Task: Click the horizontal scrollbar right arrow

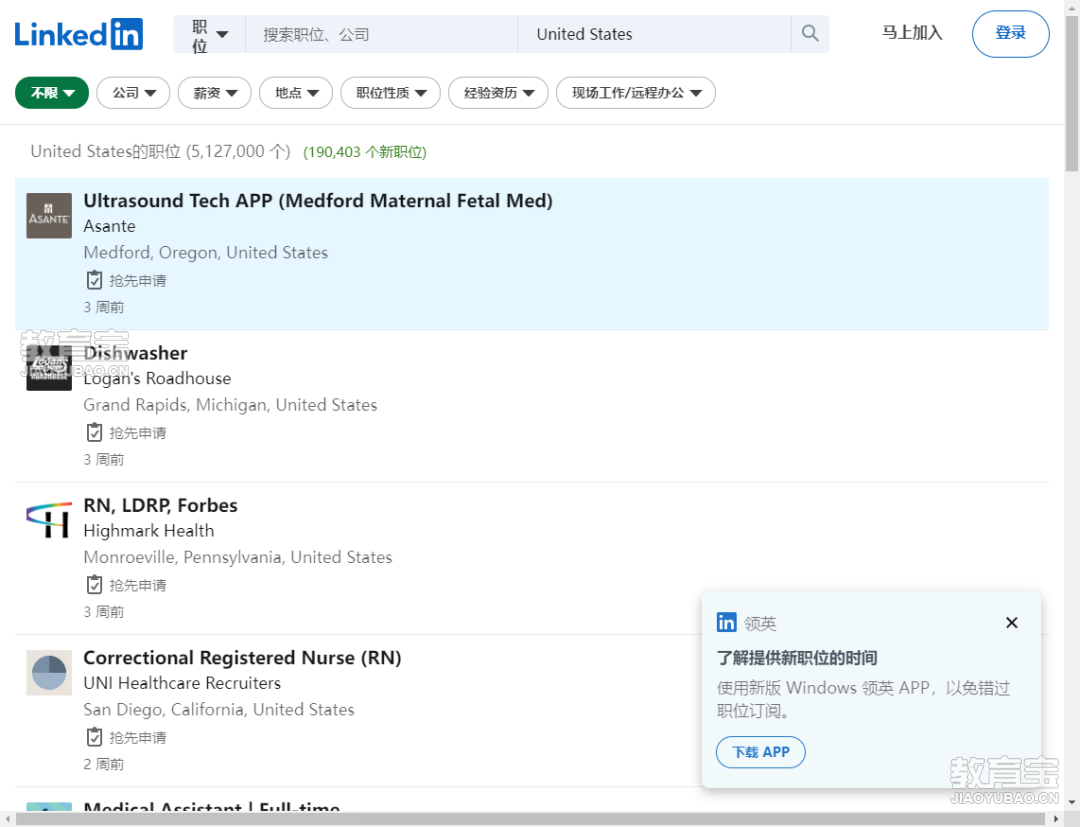Action: coord(1056,819)
